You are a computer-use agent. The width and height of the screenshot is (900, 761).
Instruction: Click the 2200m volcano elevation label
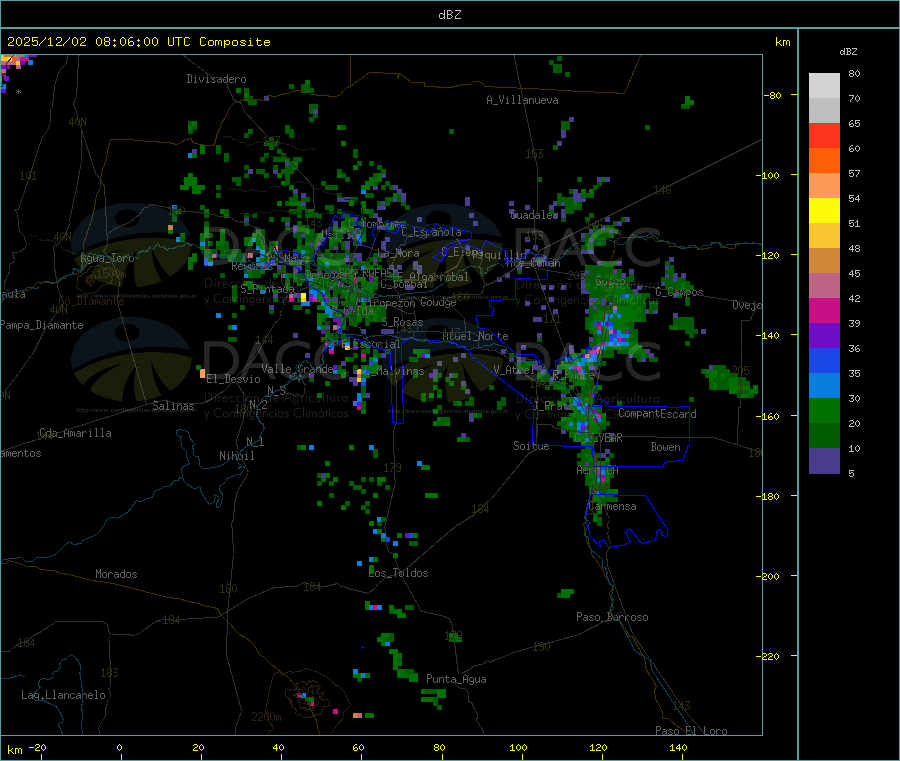tap(266, 717)
